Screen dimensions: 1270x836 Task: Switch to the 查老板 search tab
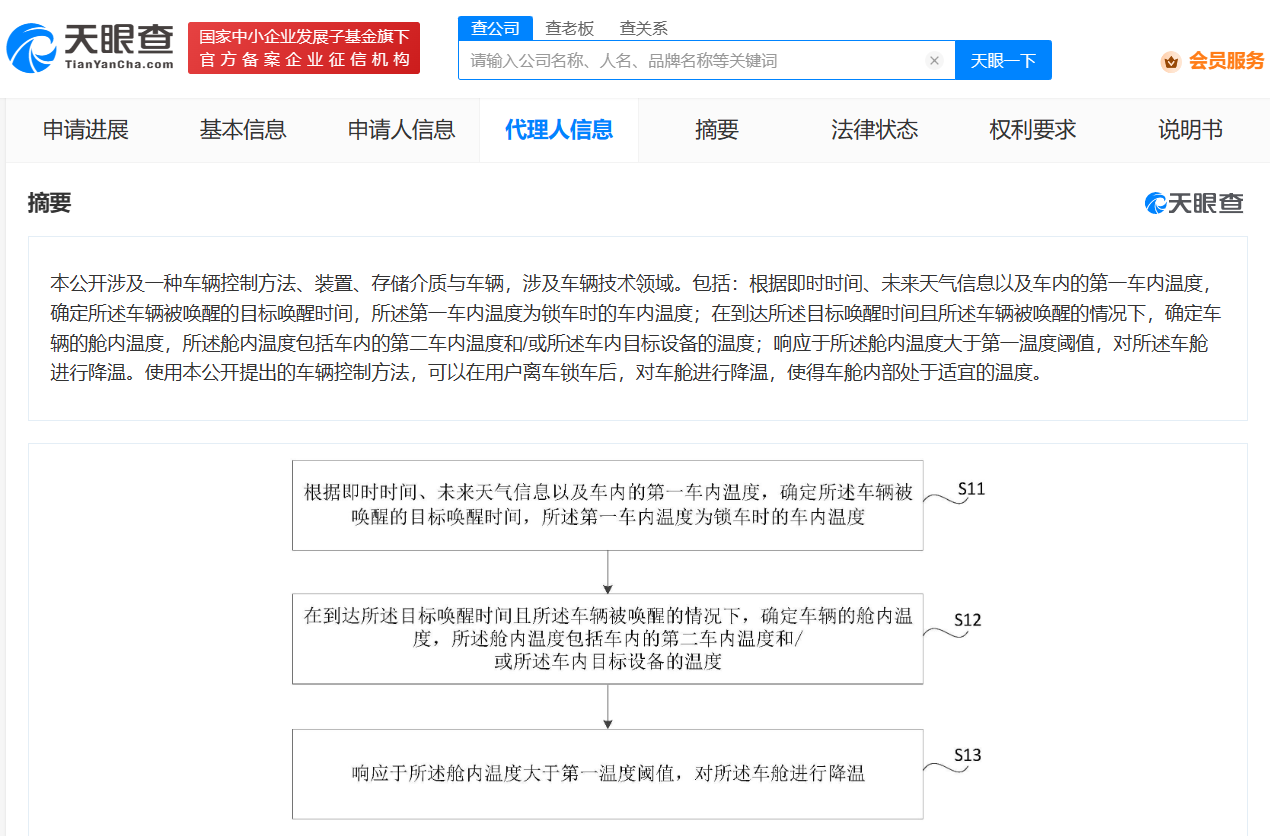[x=569, y=28]
